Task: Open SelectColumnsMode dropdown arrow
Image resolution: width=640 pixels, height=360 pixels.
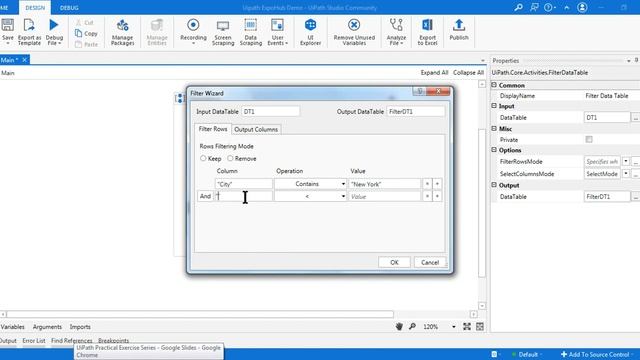Action: pyautogui.click(x=625, y=173)
